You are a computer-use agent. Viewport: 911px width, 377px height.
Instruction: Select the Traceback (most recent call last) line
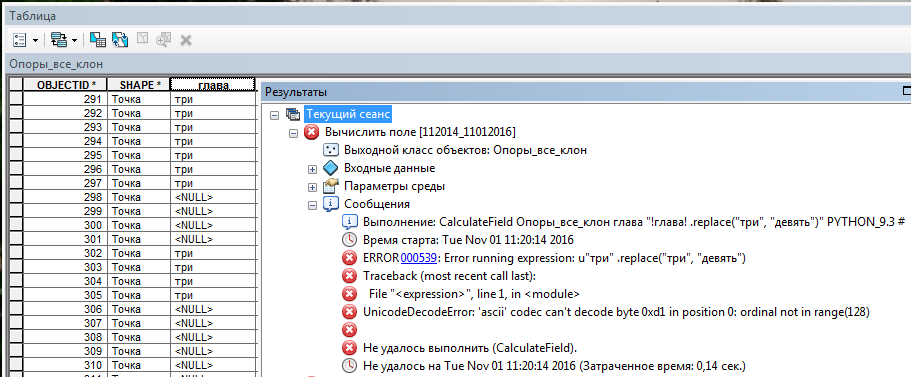450,276
